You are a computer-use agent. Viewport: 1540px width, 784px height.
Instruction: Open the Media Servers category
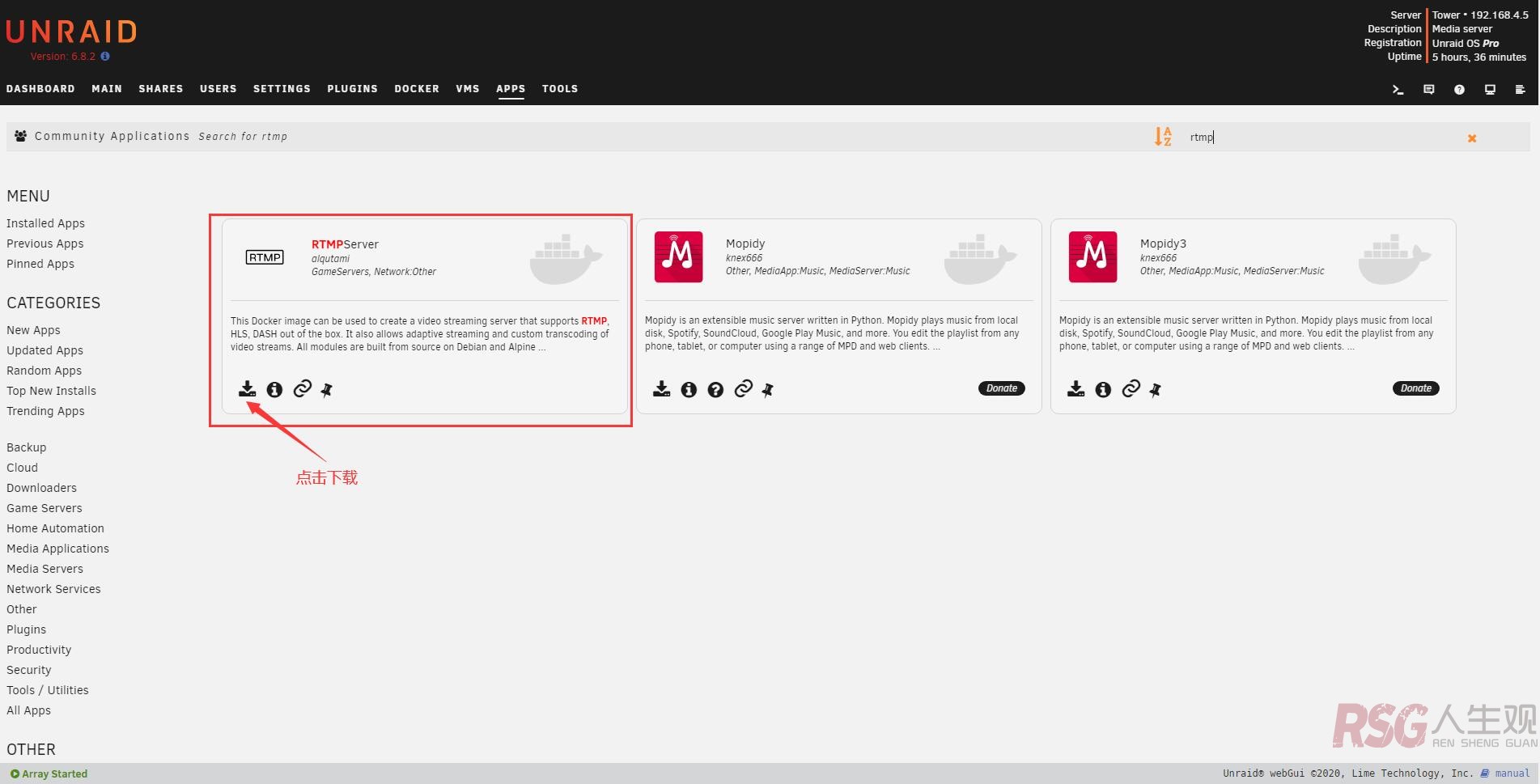(x=45, y=569)
